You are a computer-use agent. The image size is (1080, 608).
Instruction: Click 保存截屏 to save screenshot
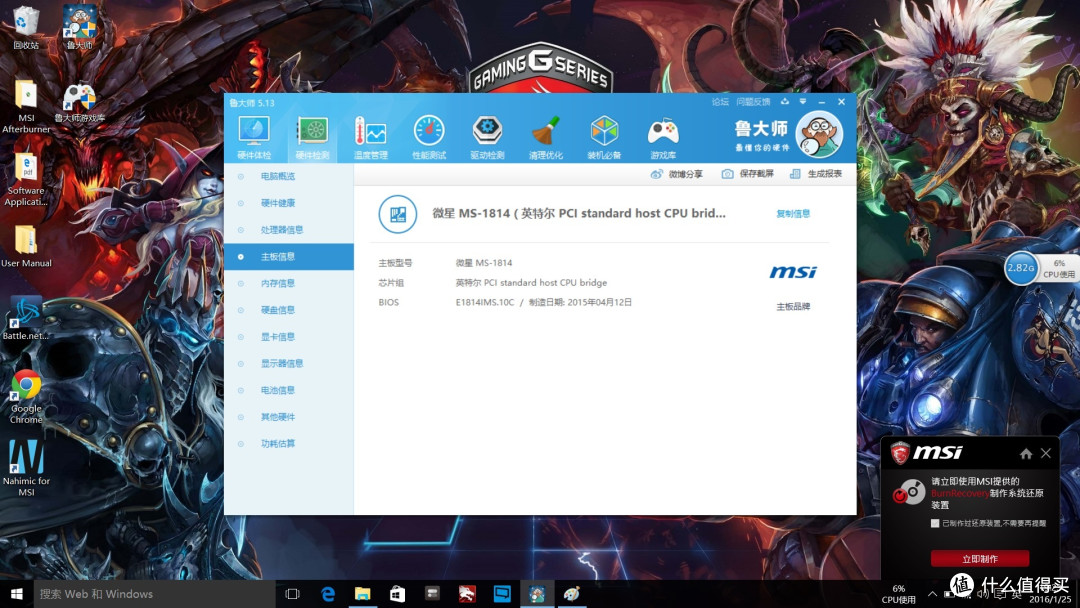pyautogui.click(x=748, y=174)
